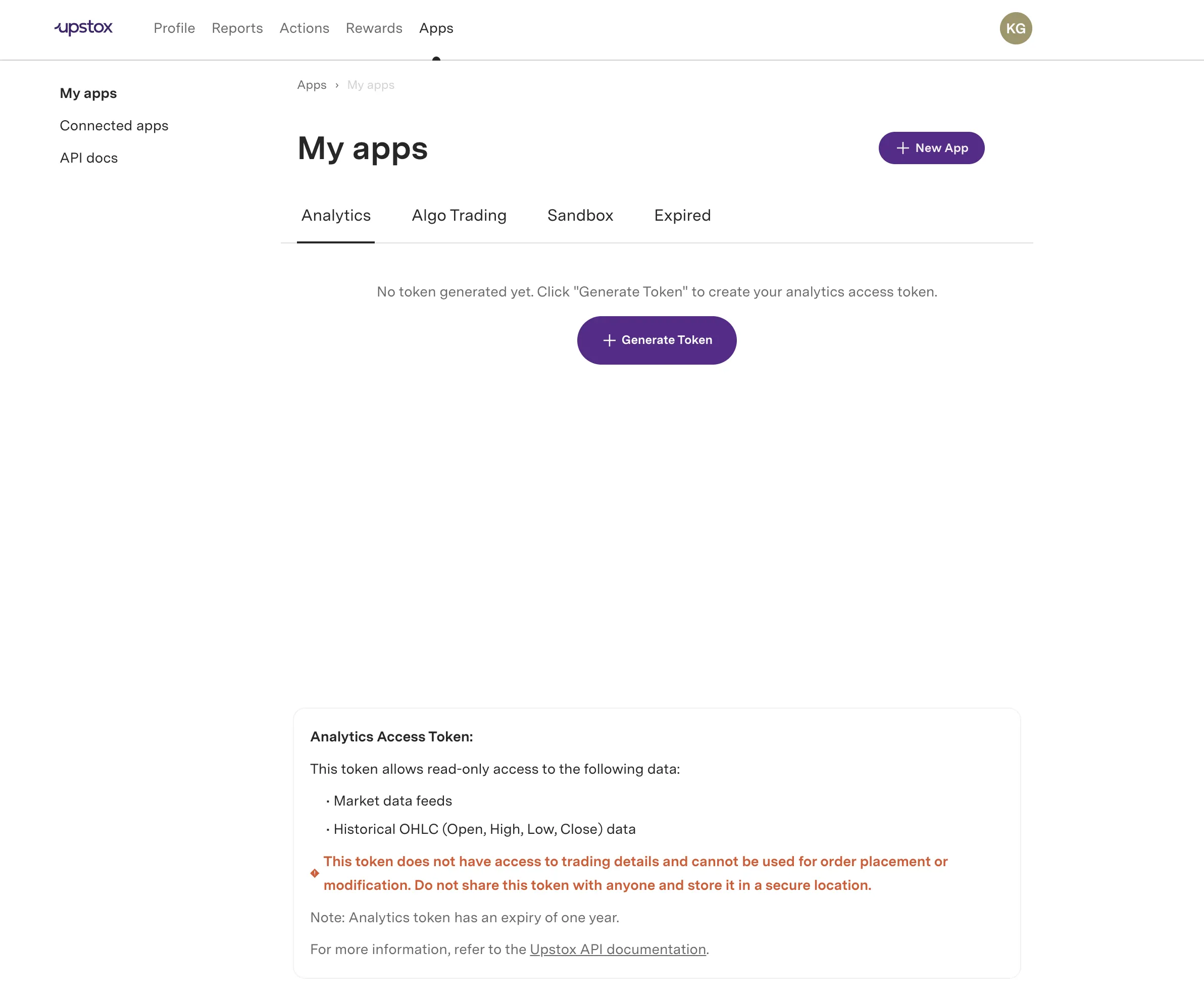Open the Apps menu item in top navigation
This screenshot has height=1000, width=1204.
[x=436, y=28]
